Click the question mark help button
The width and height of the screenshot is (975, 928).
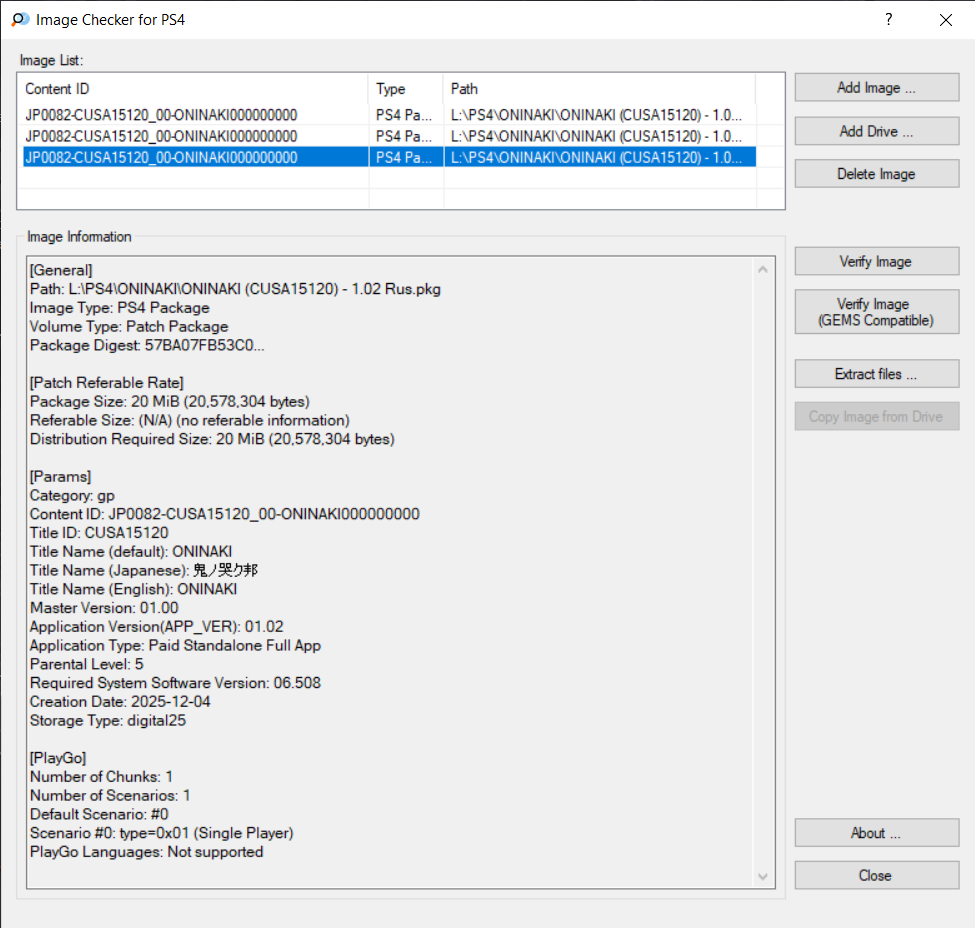pos(888,19)
